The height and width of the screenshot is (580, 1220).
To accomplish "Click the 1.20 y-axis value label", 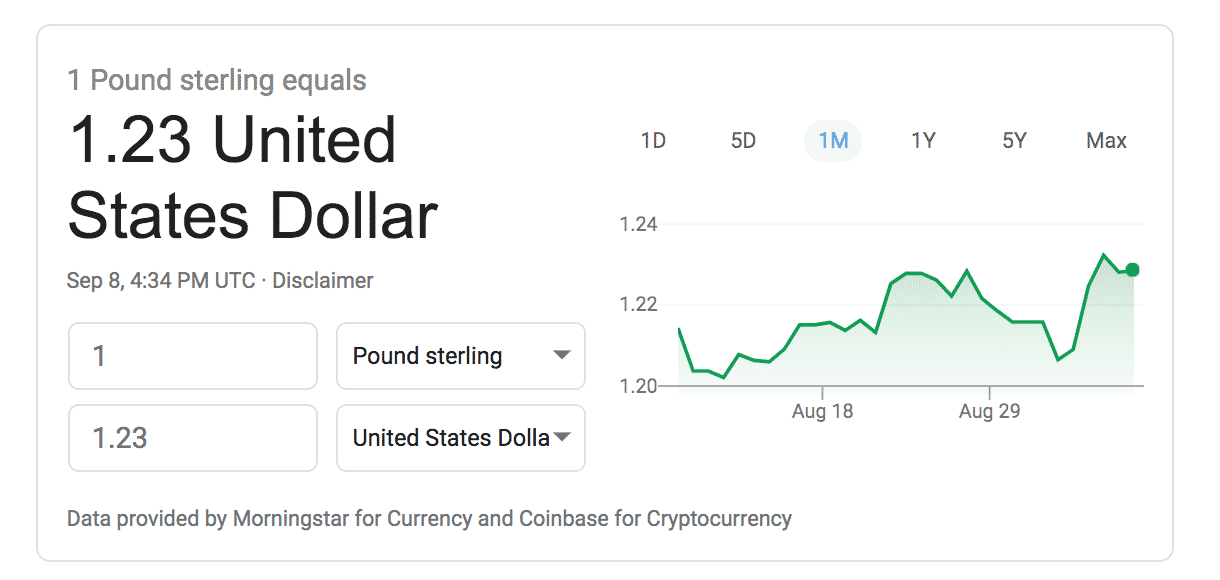I will coord(639,386).
